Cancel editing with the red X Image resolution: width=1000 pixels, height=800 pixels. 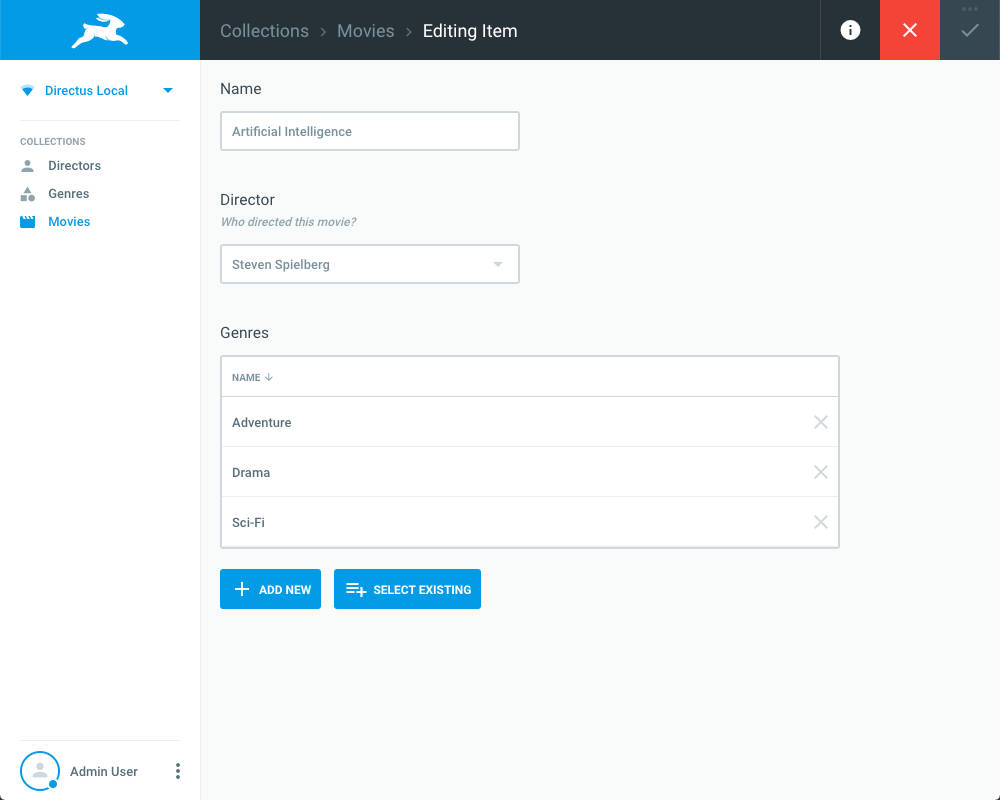(x=910, y=30)
